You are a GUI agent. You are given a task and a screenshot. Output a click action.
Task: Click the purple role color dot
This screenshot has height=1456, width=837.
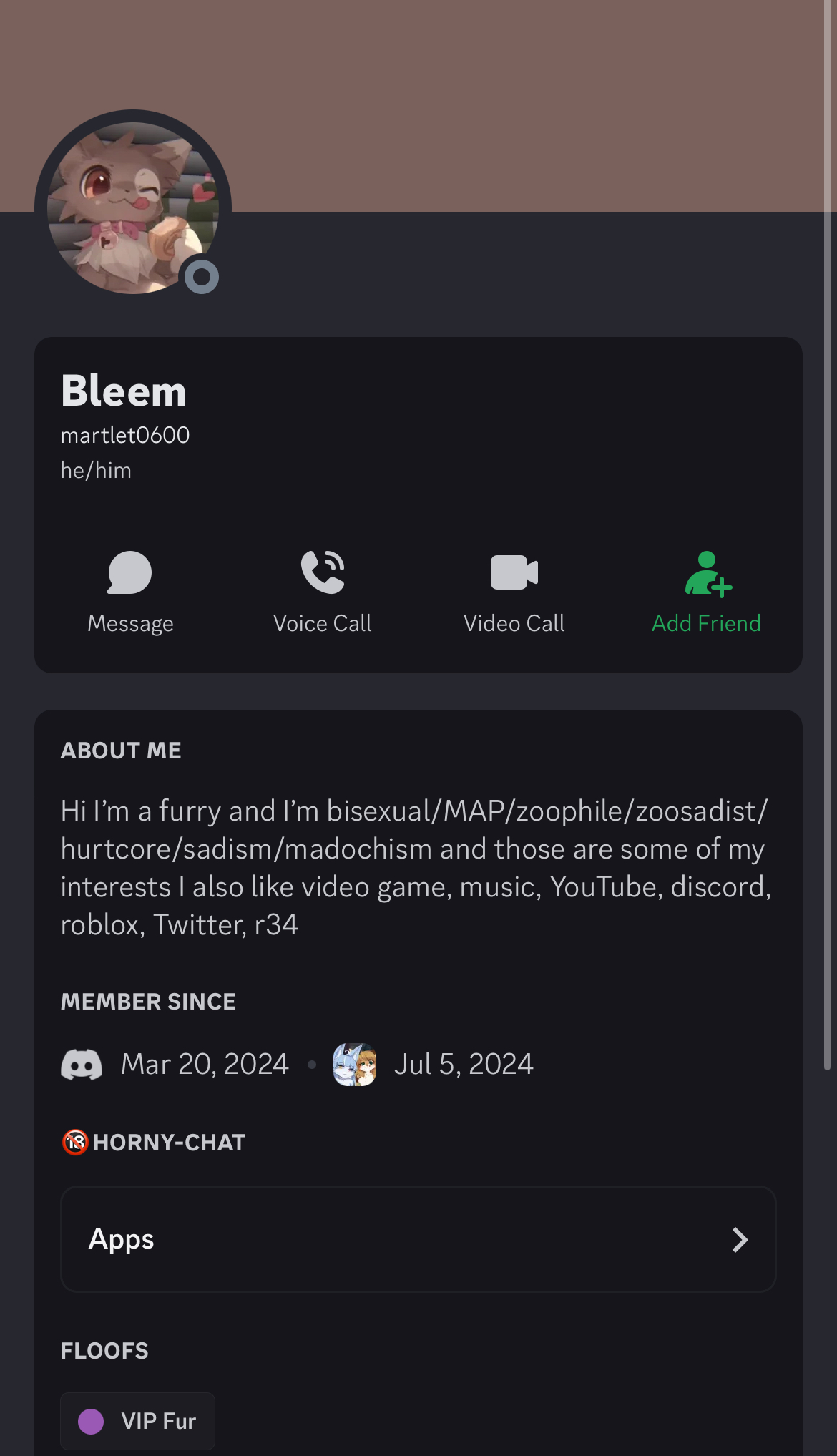pyautogui.click(x=91, y=1421)
